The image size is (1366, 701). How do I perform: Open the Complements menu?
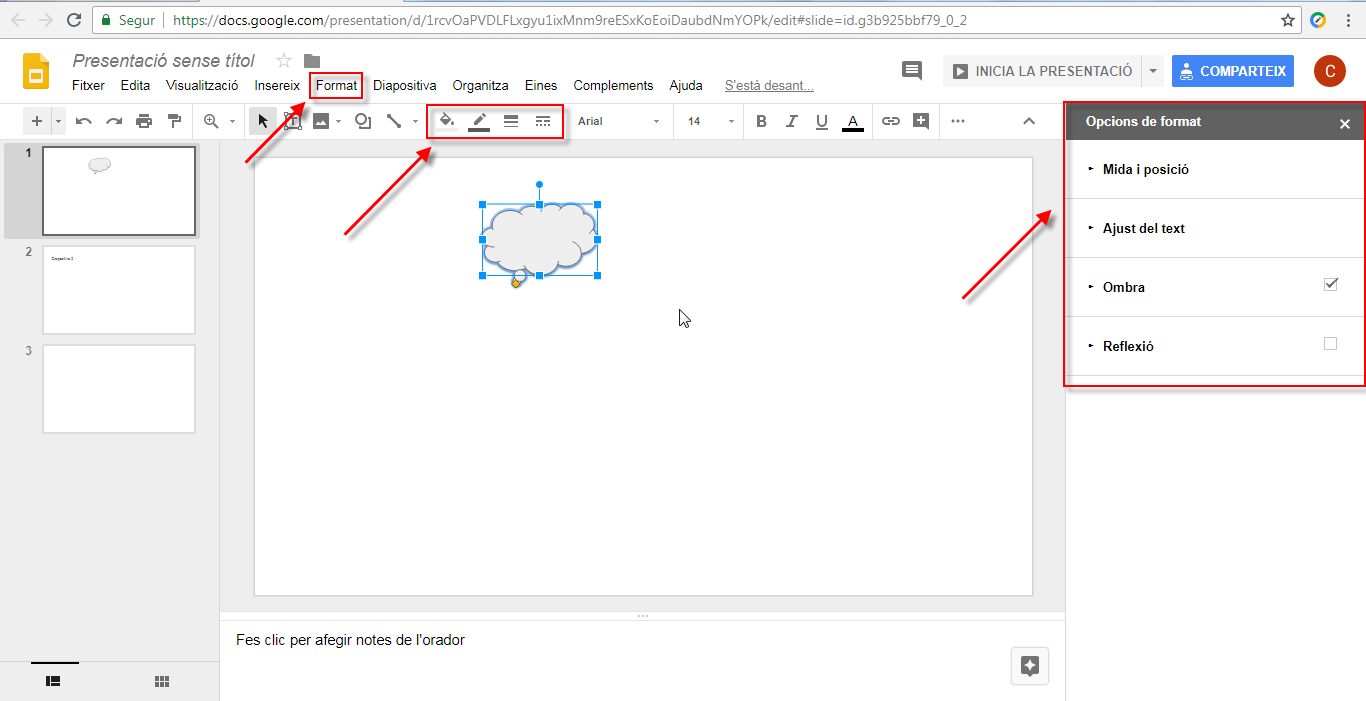(x=613, y=86)
